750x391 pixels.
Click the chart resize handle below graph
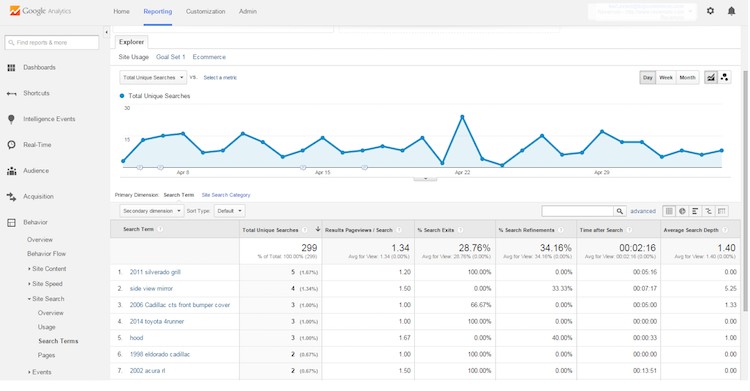(x=425, y=178)
